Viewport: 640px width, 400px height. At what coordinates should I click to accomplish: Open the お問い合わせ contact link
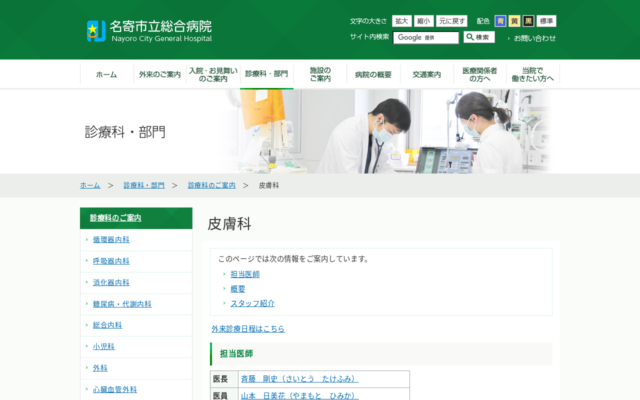coord(534,38)
